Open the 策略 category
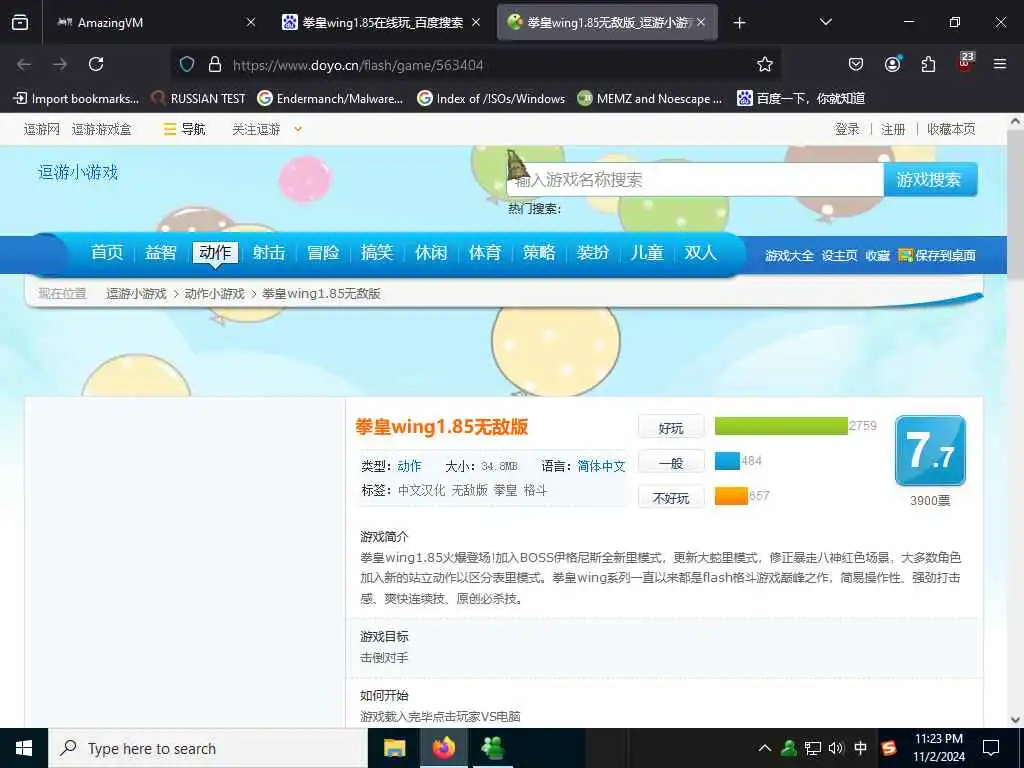This screenshot has width=1024, height=768. [539, 253]
